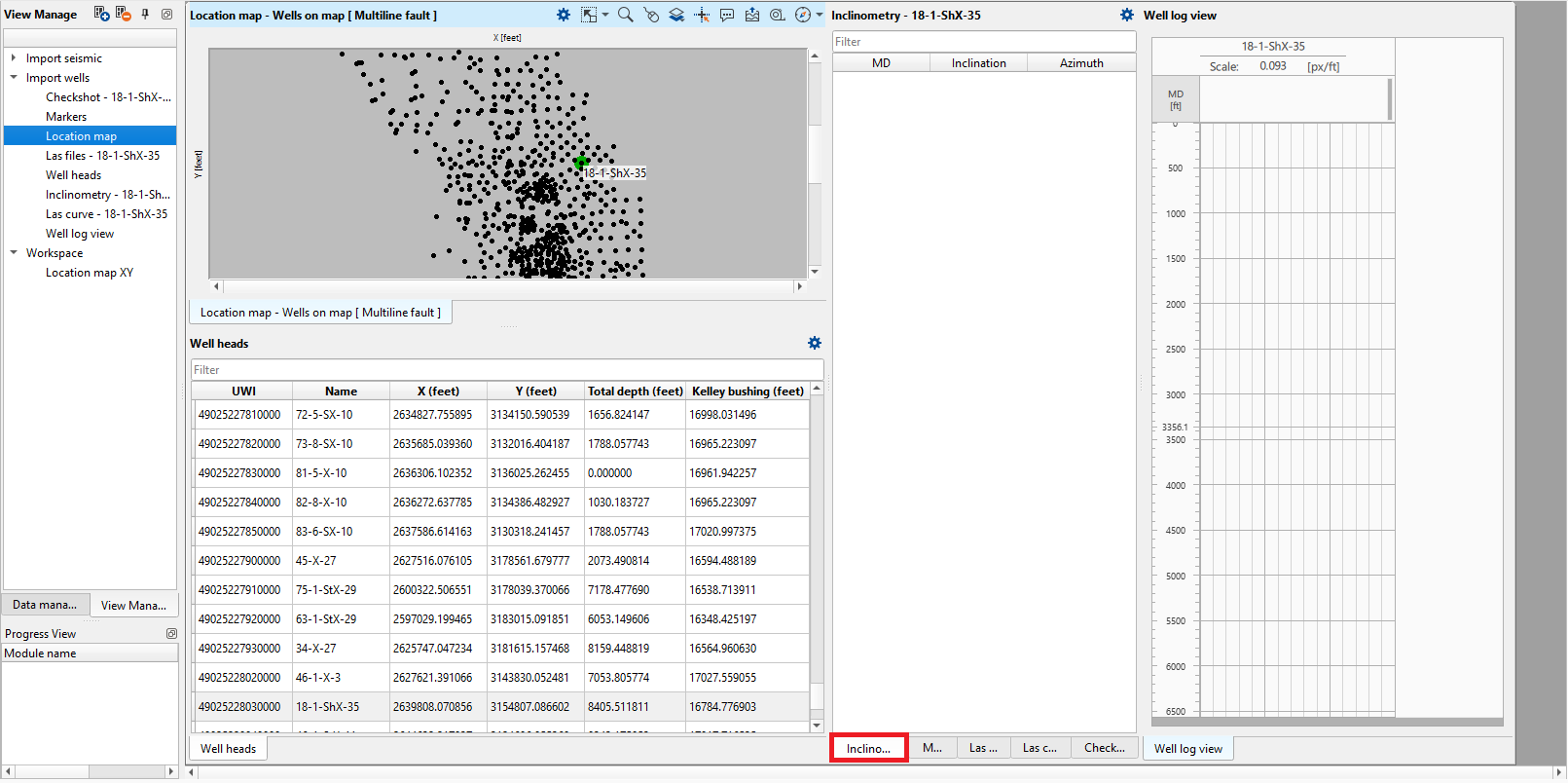This screenshot has width=1568, height=783.
Task: Open the selection tool dropdown arrow
Action: [x=605, y=15]
